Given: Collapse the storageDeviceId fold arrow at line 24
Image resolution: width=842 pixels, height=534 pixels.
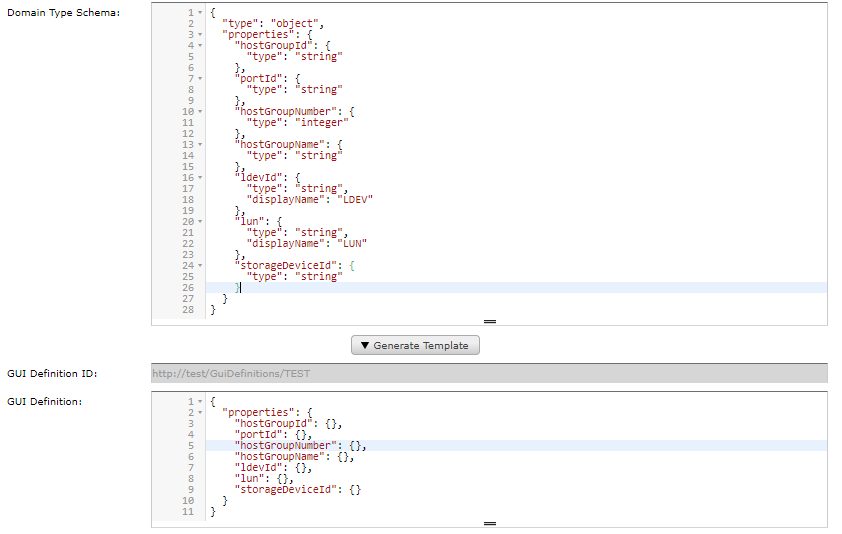Looking at the screenshot, I should coord(200,265).
